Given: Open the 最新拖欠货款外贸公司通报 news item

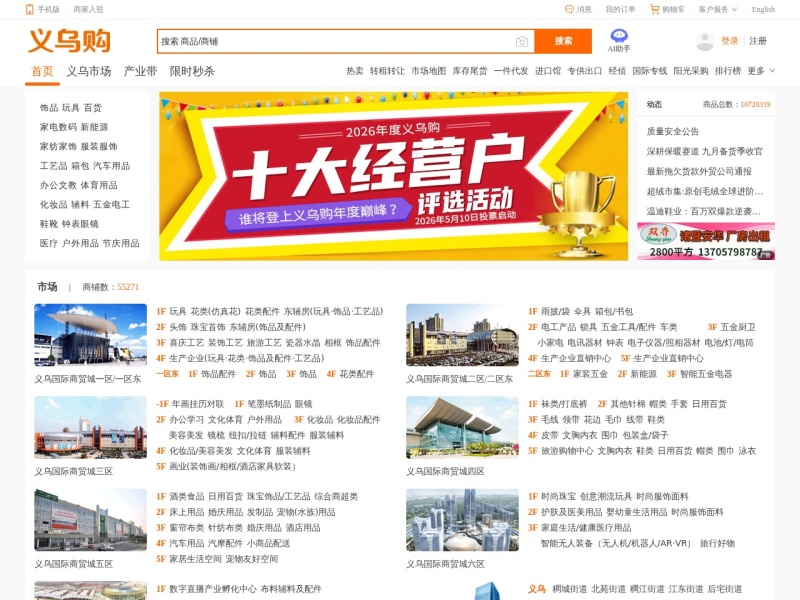Looking at the screenshot, I should click(699, 171).
